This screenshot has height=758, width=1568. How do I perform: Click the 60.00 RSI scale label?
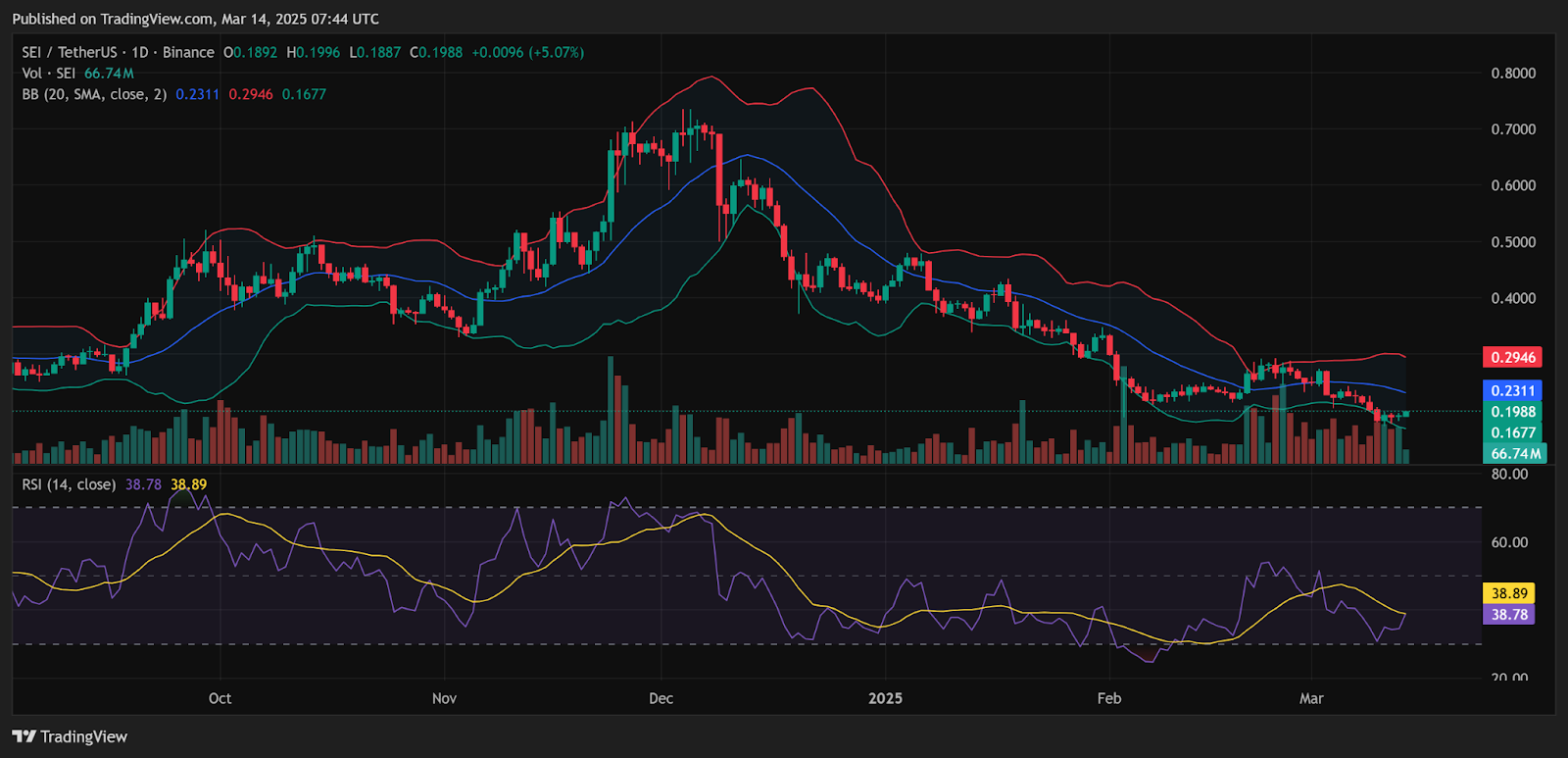[x=1509, y=542]
